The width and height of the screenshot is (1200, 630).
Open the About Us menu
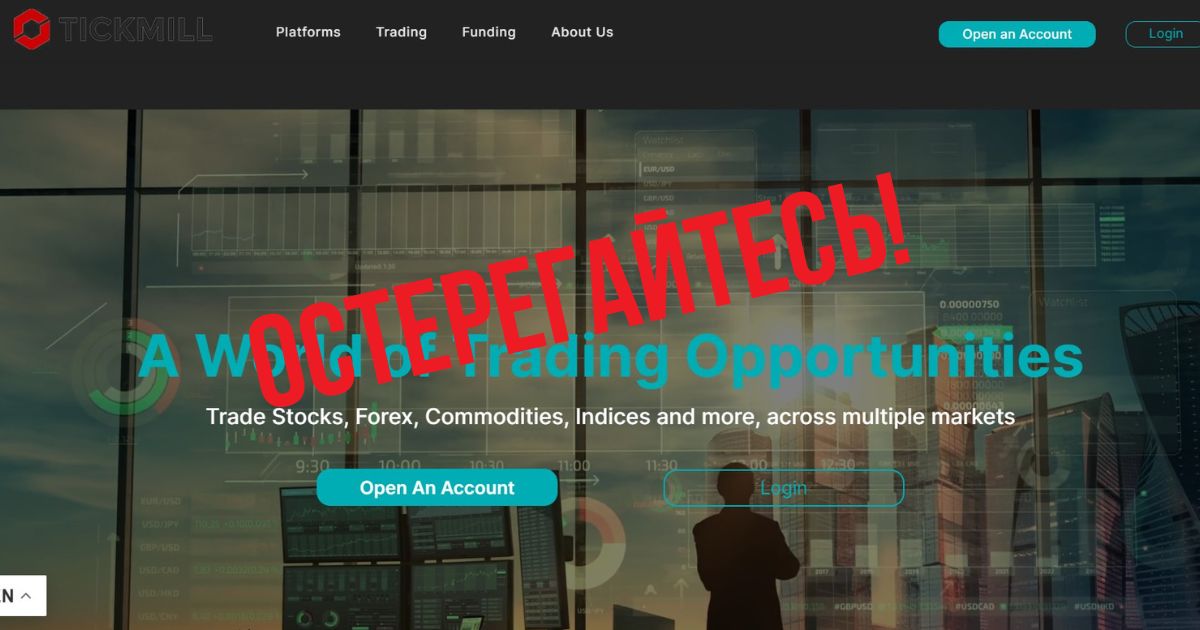tap(582, 32)
